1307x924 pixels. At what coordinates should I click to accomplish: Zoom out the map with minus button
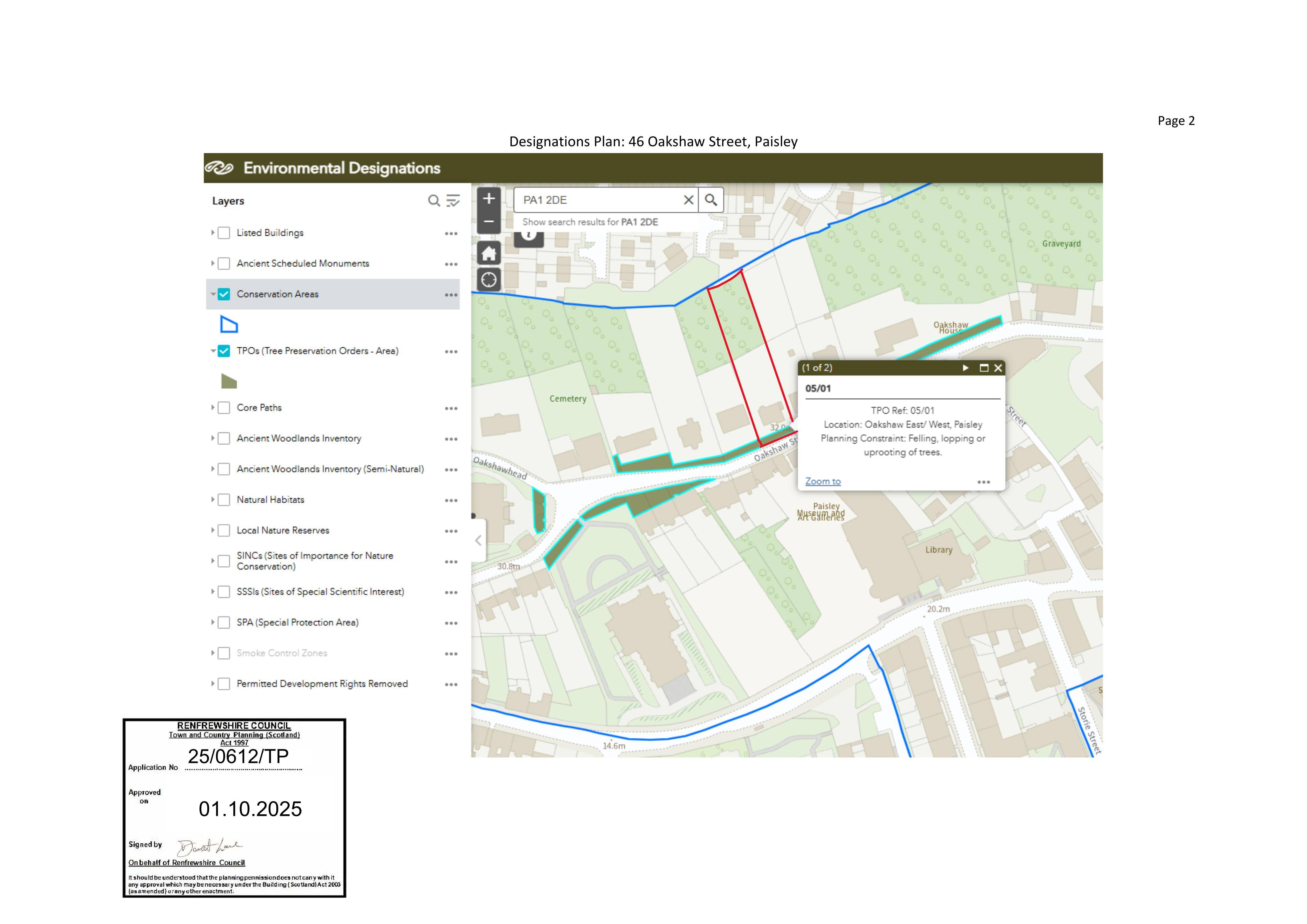click(x=489, y=222)
